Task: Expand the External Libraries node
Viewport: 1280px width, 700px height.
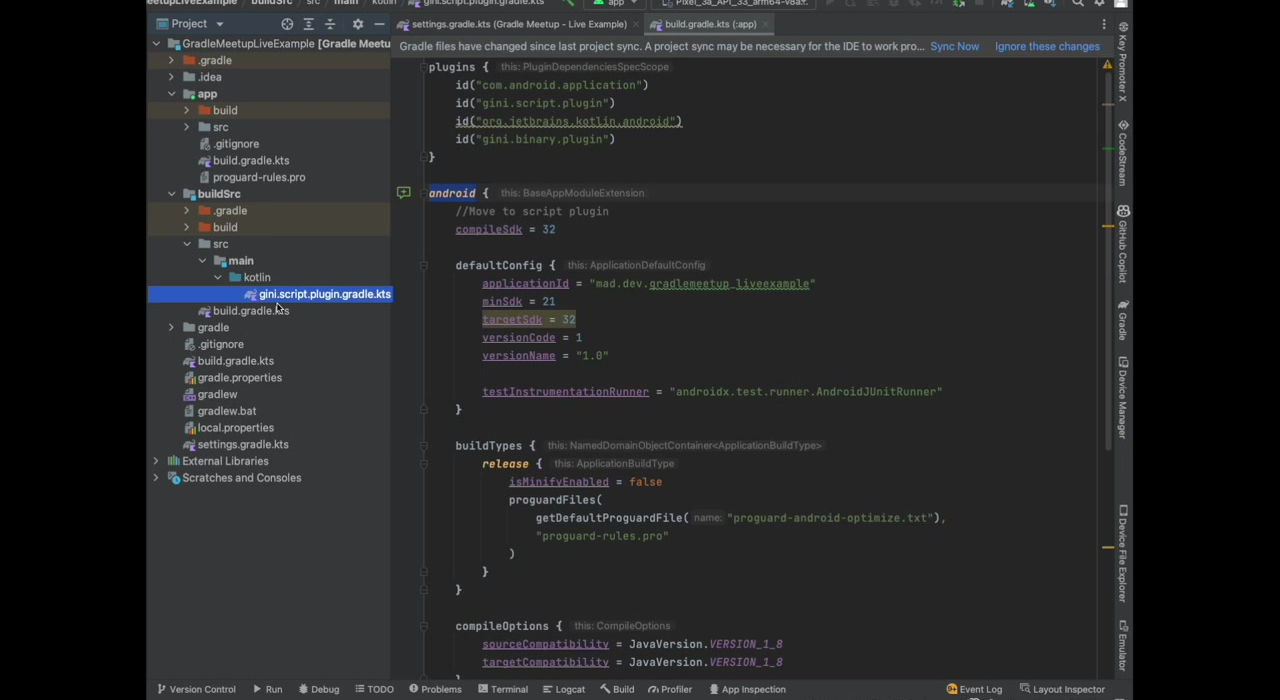Action: pyautogui.click(x=156, y=461)
